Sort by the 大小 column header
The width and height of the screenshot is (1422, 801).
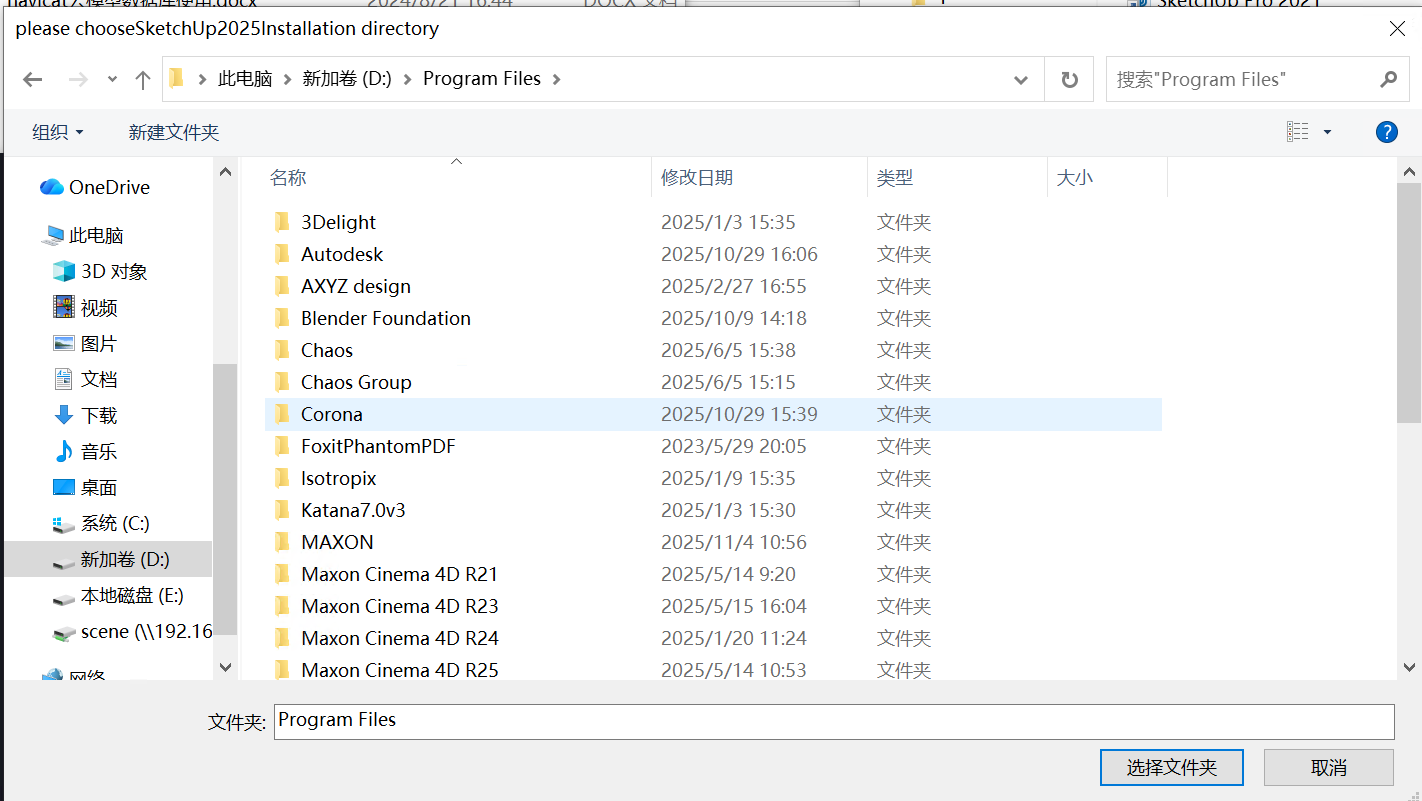tap(1107, 177)
